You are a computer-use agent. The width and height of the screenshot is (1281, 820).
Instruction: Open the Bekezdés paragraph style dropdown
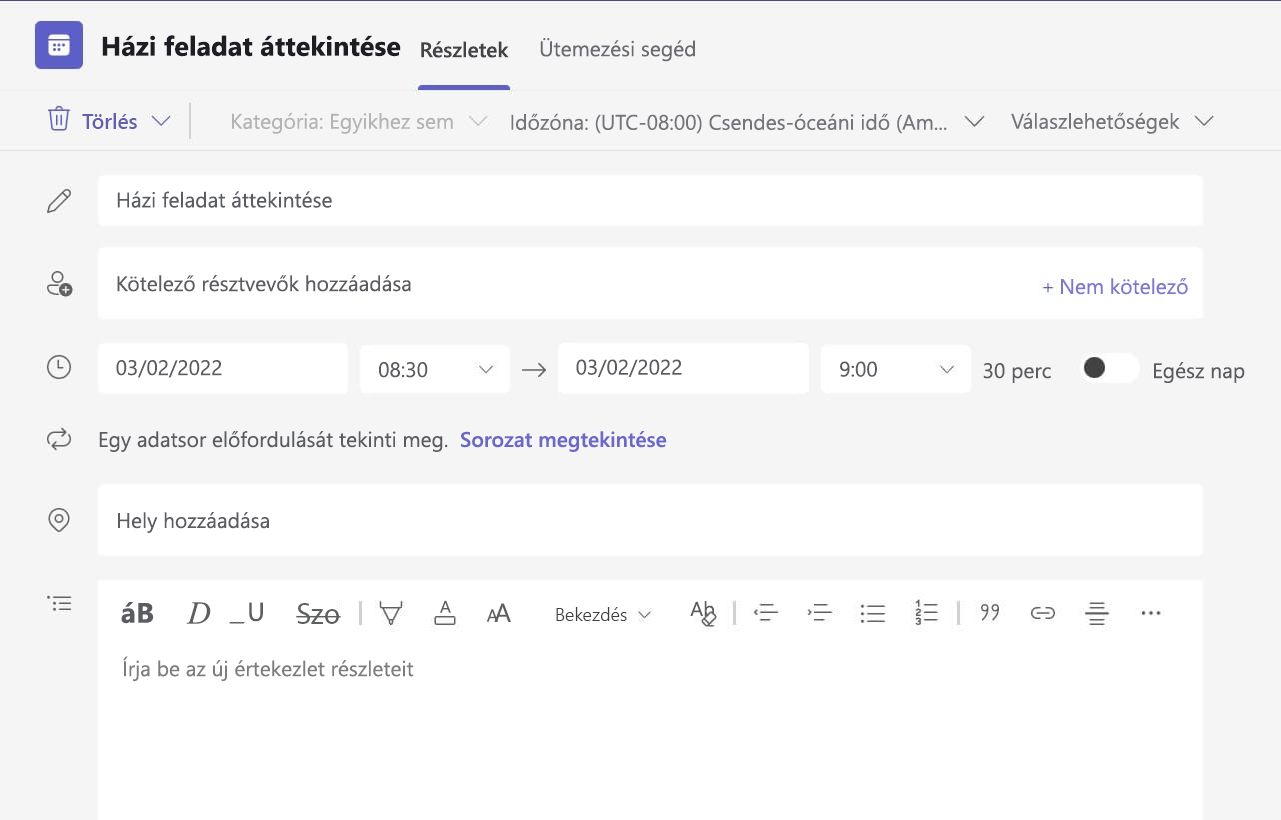tap(603, 615)
